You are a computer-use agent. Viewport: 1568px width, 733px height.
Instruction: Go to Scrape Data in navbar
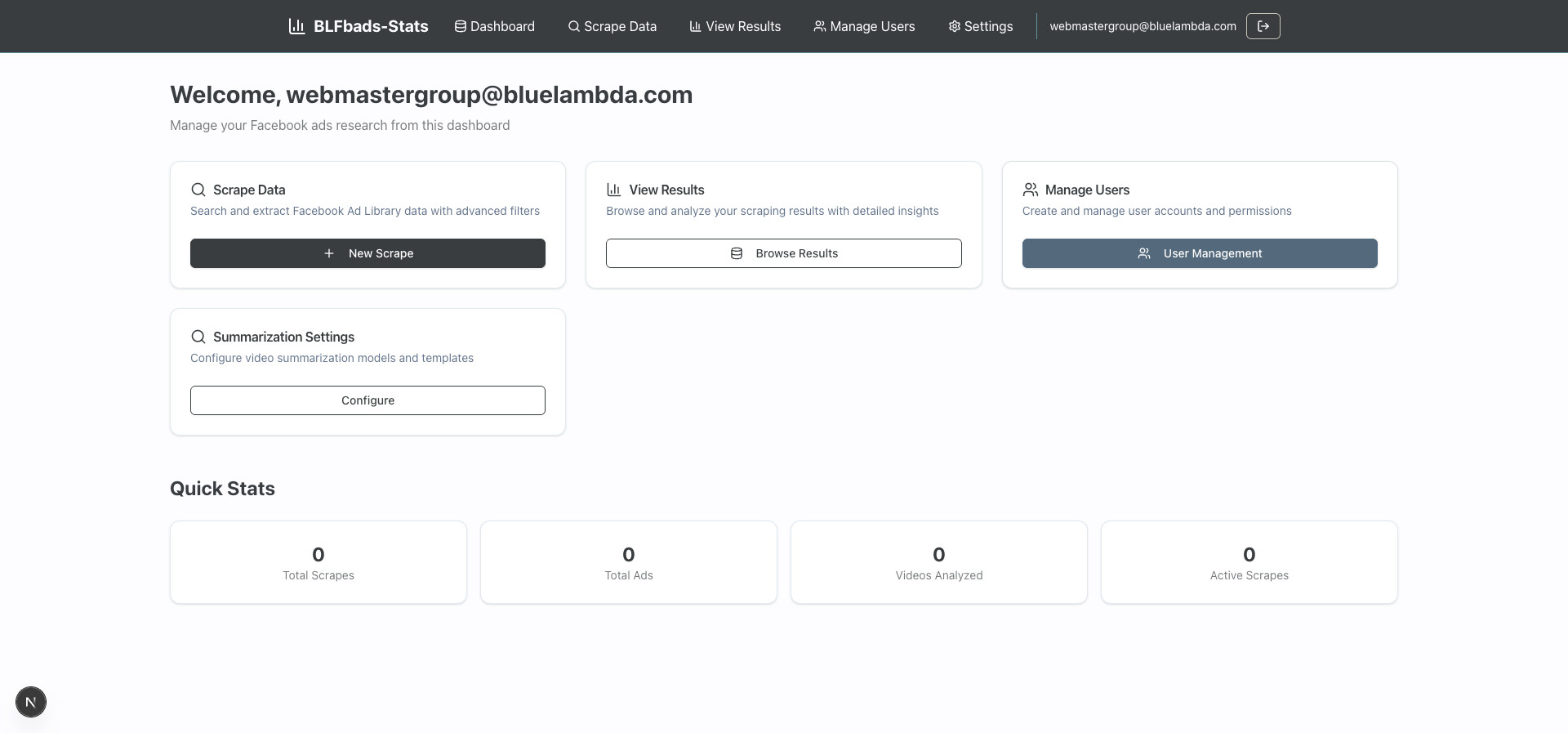pos(612,26)
